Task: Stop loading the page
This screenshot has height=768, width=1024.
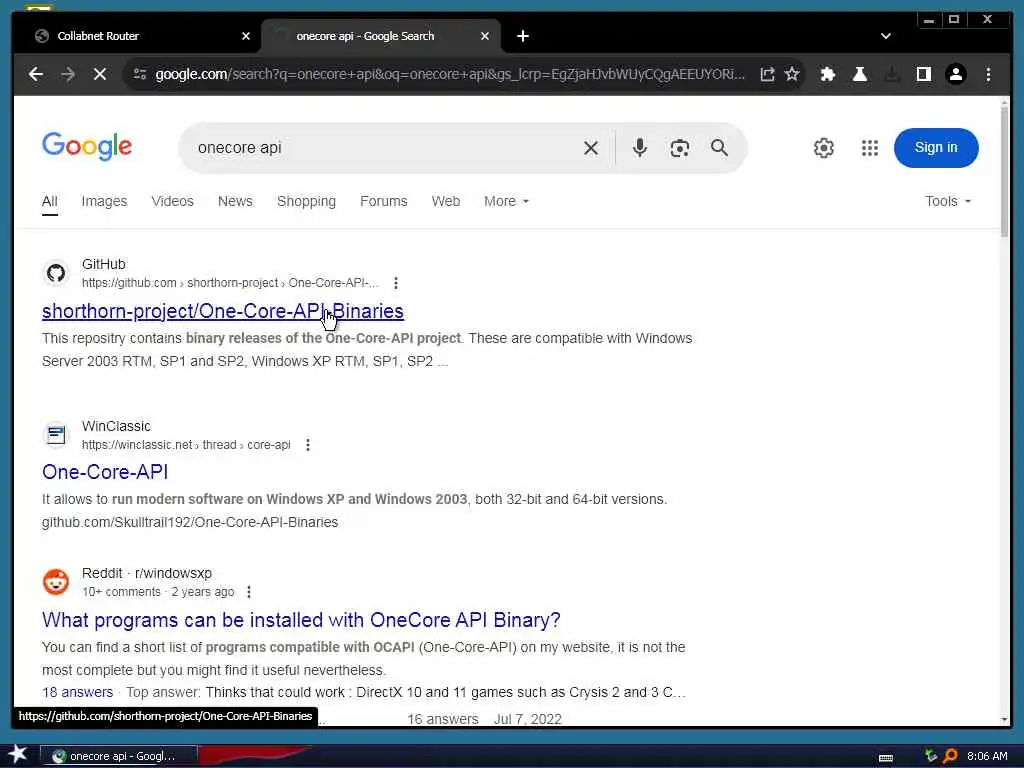Action: (100, 74)
